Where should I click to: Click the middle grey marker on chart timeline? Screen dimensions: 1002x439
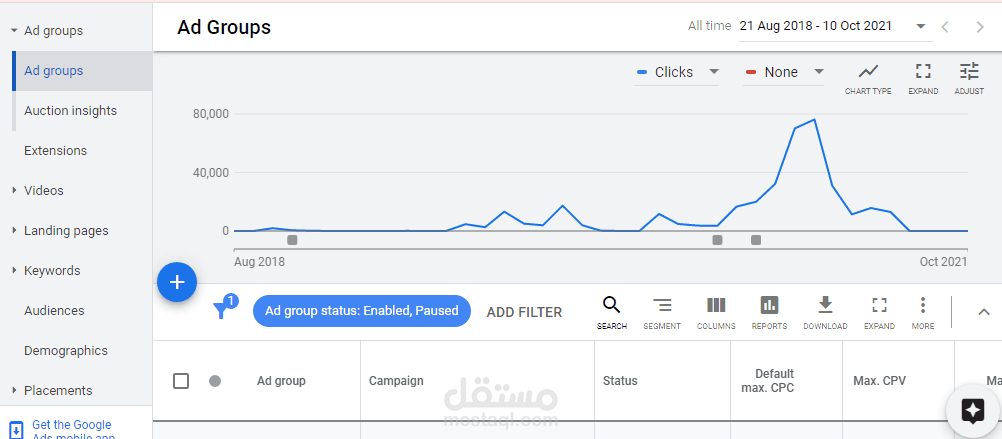point(717,240)
